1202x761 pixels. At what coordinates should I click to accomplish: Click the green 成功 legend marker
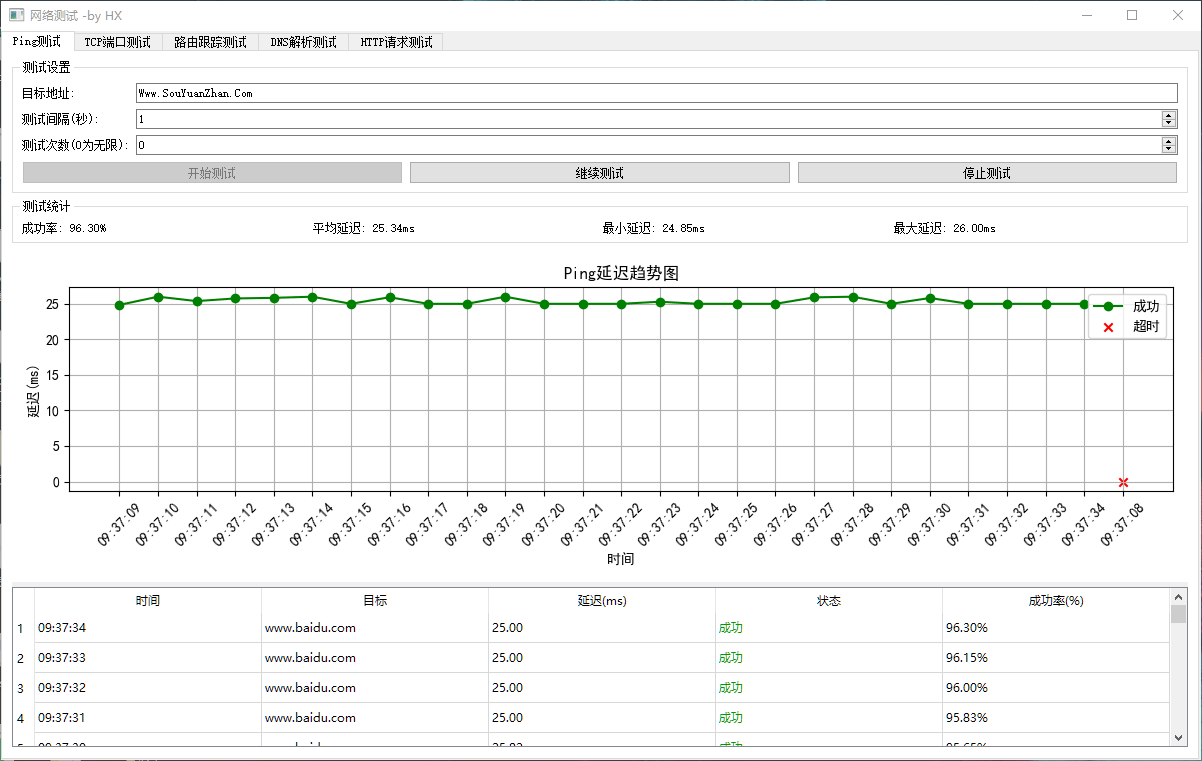[x=1108, y=307]
